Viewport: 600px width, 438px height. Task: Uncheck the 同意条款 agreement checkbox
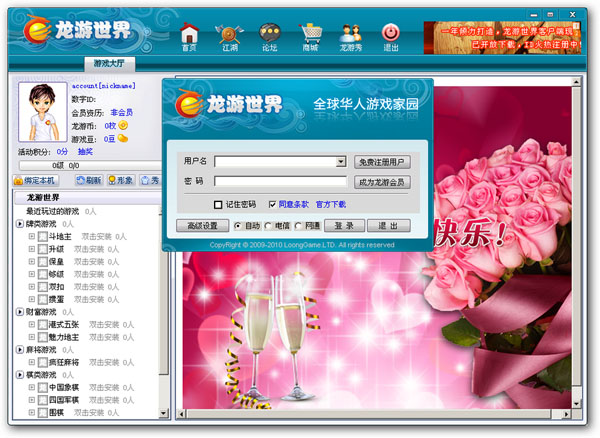point(272,205)
